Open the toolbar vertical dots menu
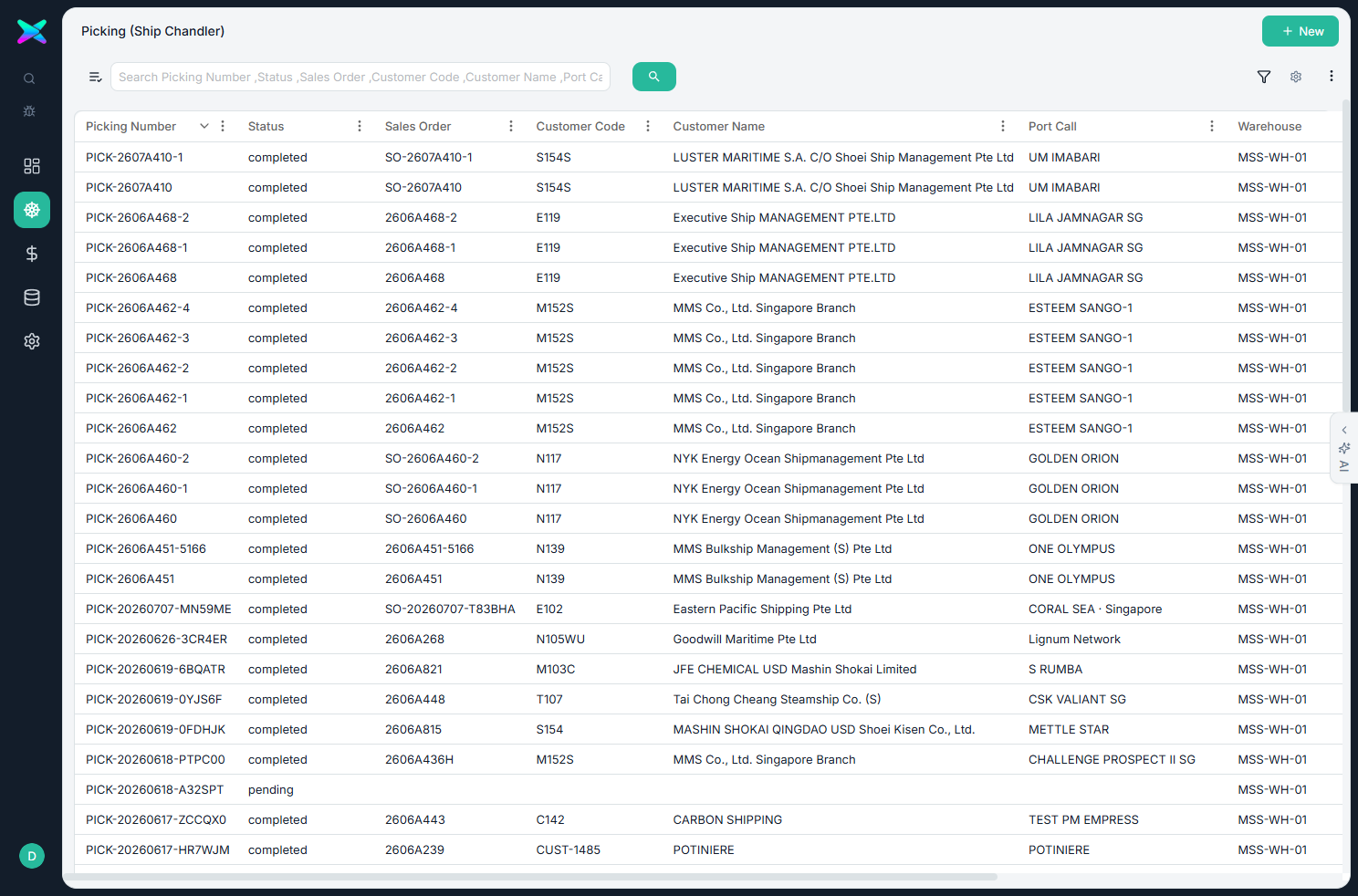Image resolution: width=1358 pixels, height=896 pixels. point(1332,77)
